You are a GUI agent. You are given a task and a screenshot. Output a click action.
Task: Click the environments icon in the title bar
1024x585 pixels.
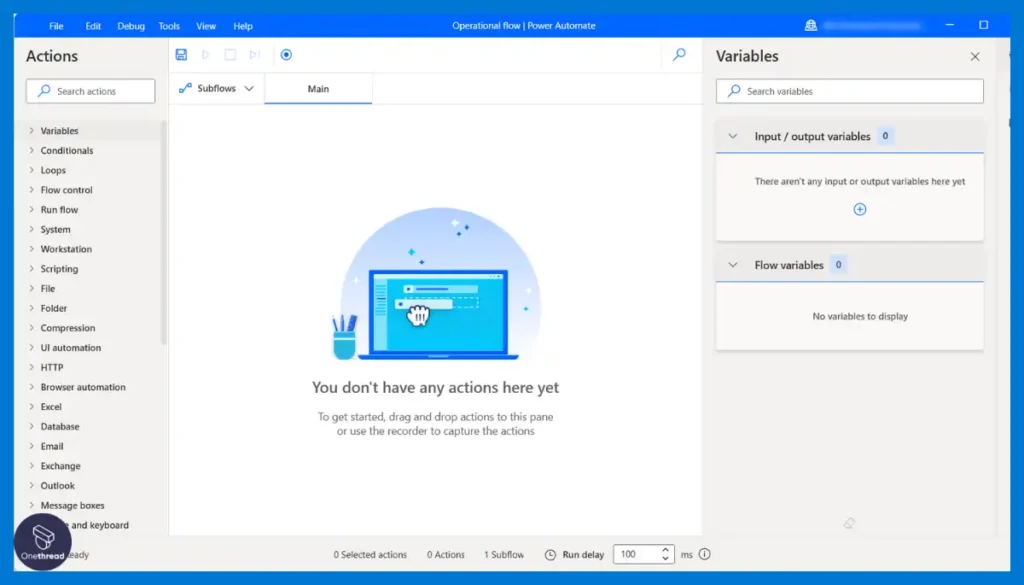tap(810, 25)
